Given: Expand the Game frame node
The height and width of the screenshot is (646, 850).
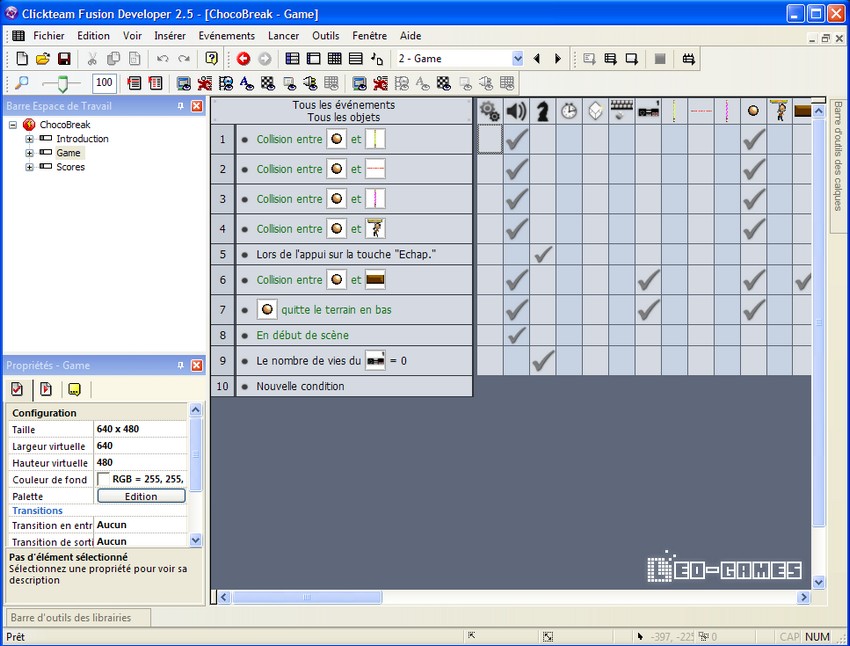Looking at the screenshot, I should (x=29, y=153).
